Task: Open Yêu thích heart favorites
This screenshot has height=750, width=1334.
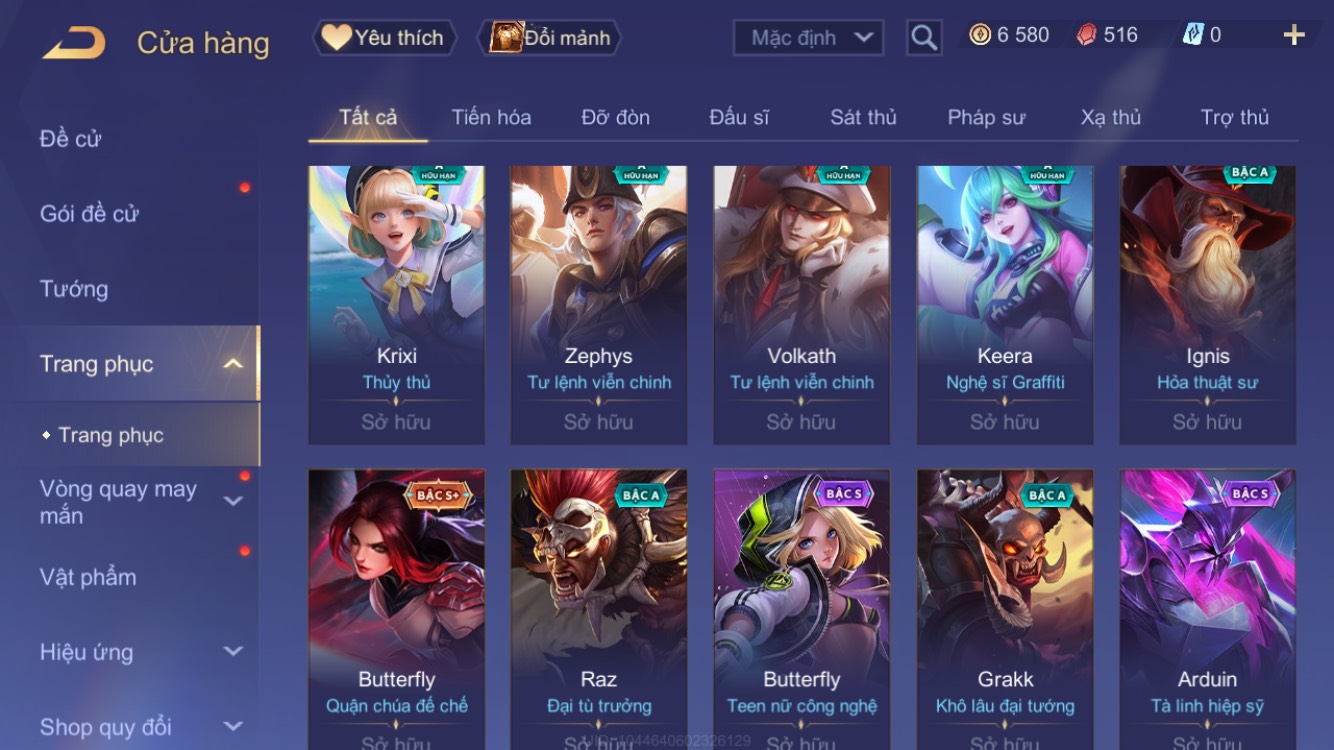Action: coord(384,38)
